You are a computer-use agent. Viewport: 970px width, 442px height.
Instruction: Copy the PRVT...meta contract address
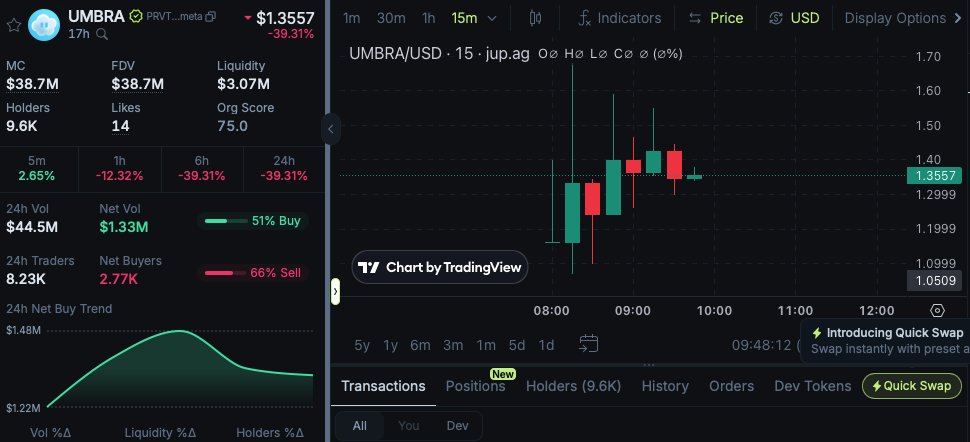click(209, 18)
